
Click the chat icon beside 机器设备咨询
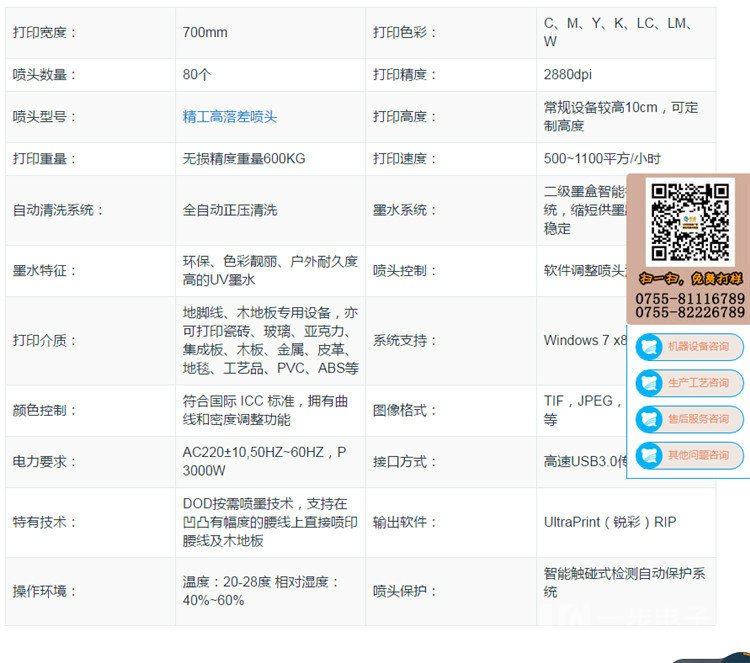point(650,347)
